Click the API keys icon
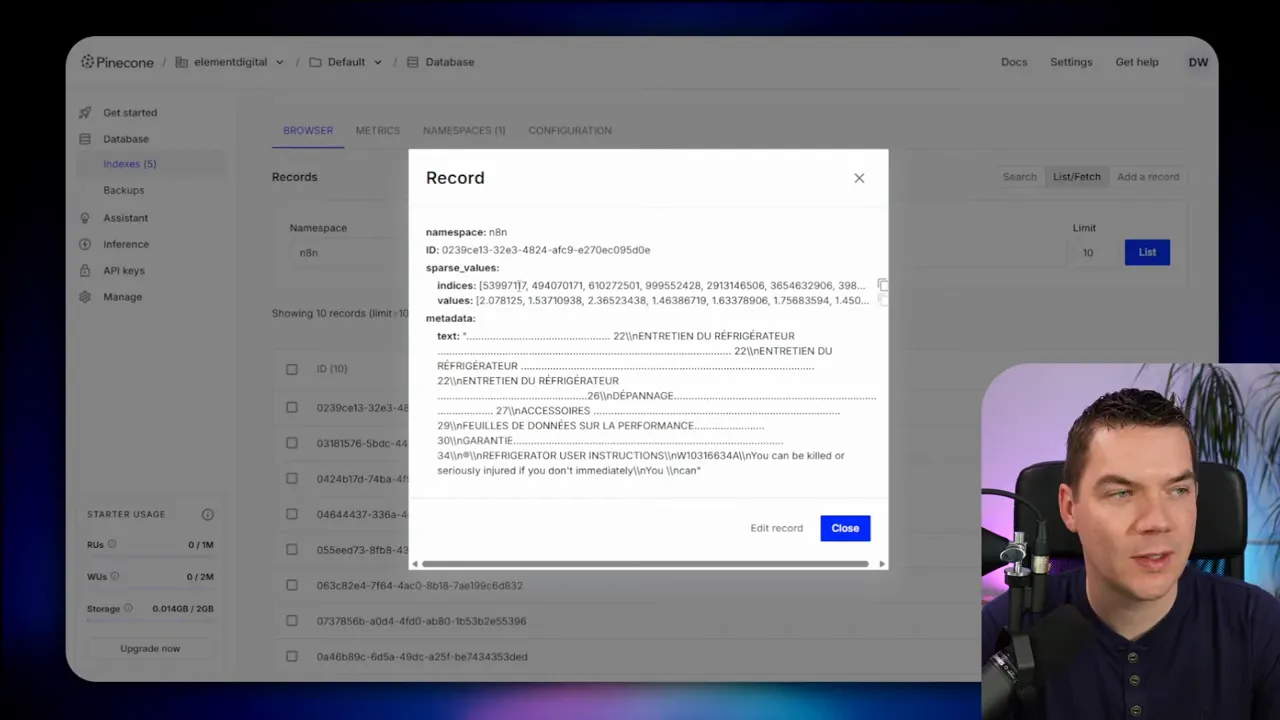Viewport: 1280px width, 720px height. tap(85, 271)
